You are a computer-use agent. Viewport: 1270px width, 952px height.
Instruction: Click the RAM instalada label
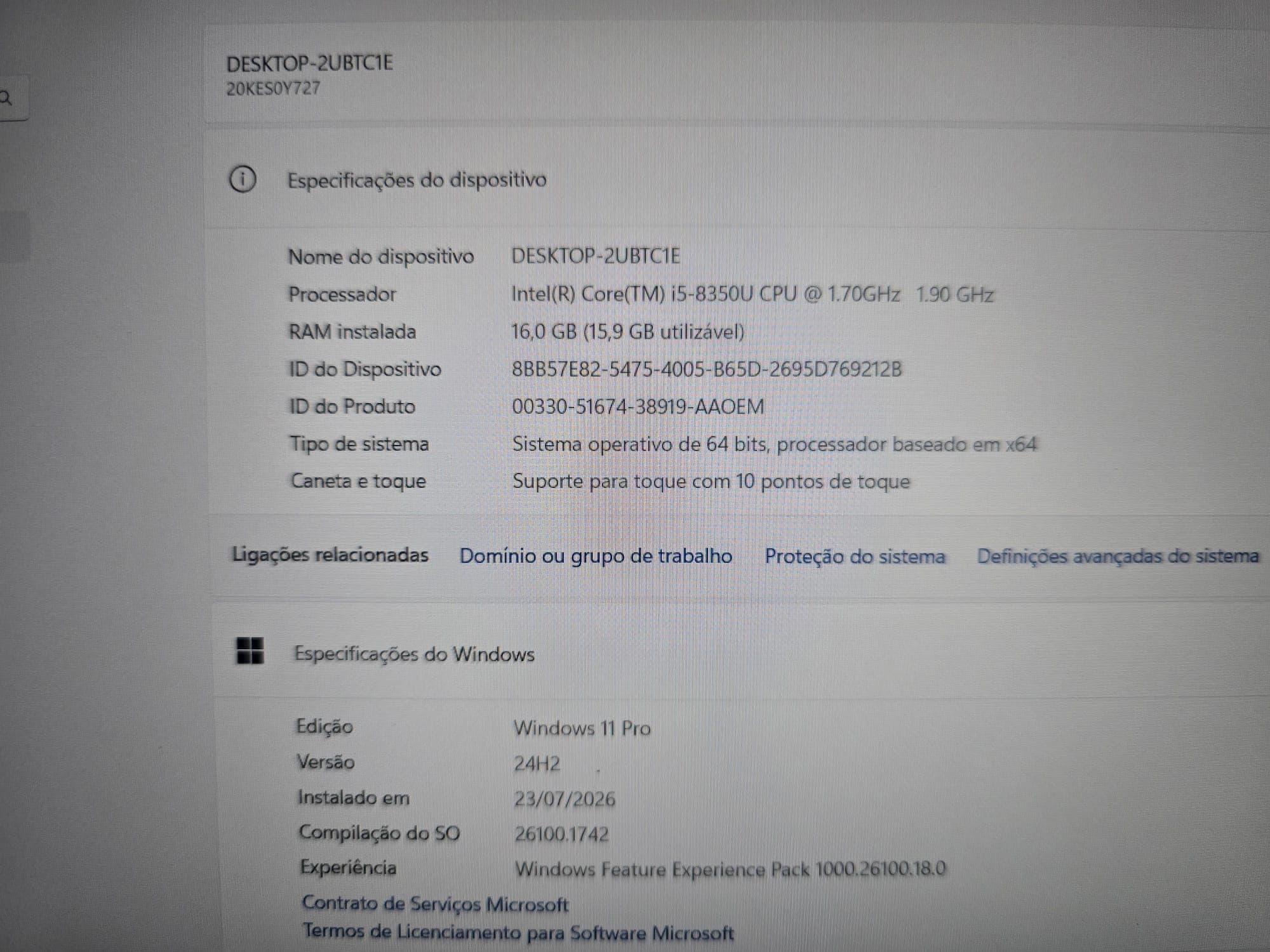pos(352,331)
